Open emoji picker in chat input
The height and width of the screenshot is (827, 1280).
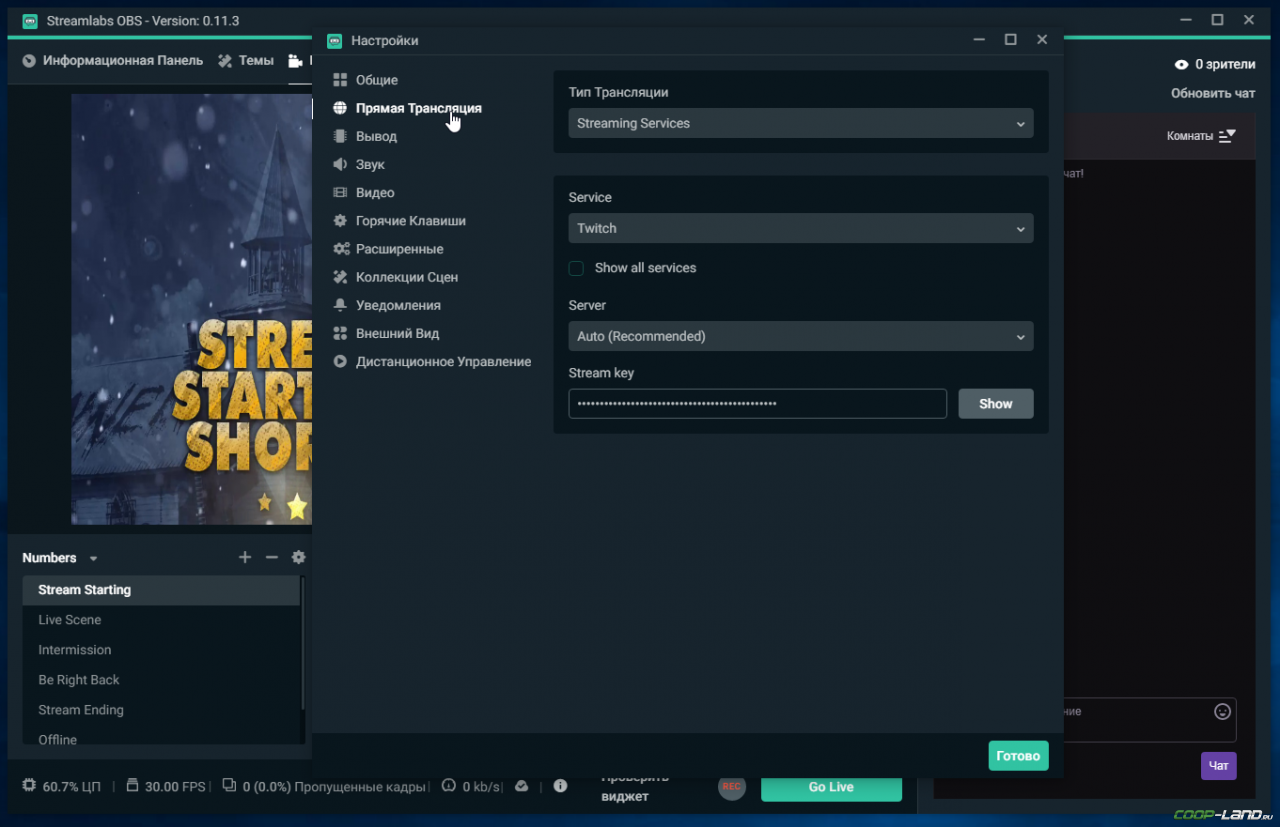click(x=1222, y=711)
